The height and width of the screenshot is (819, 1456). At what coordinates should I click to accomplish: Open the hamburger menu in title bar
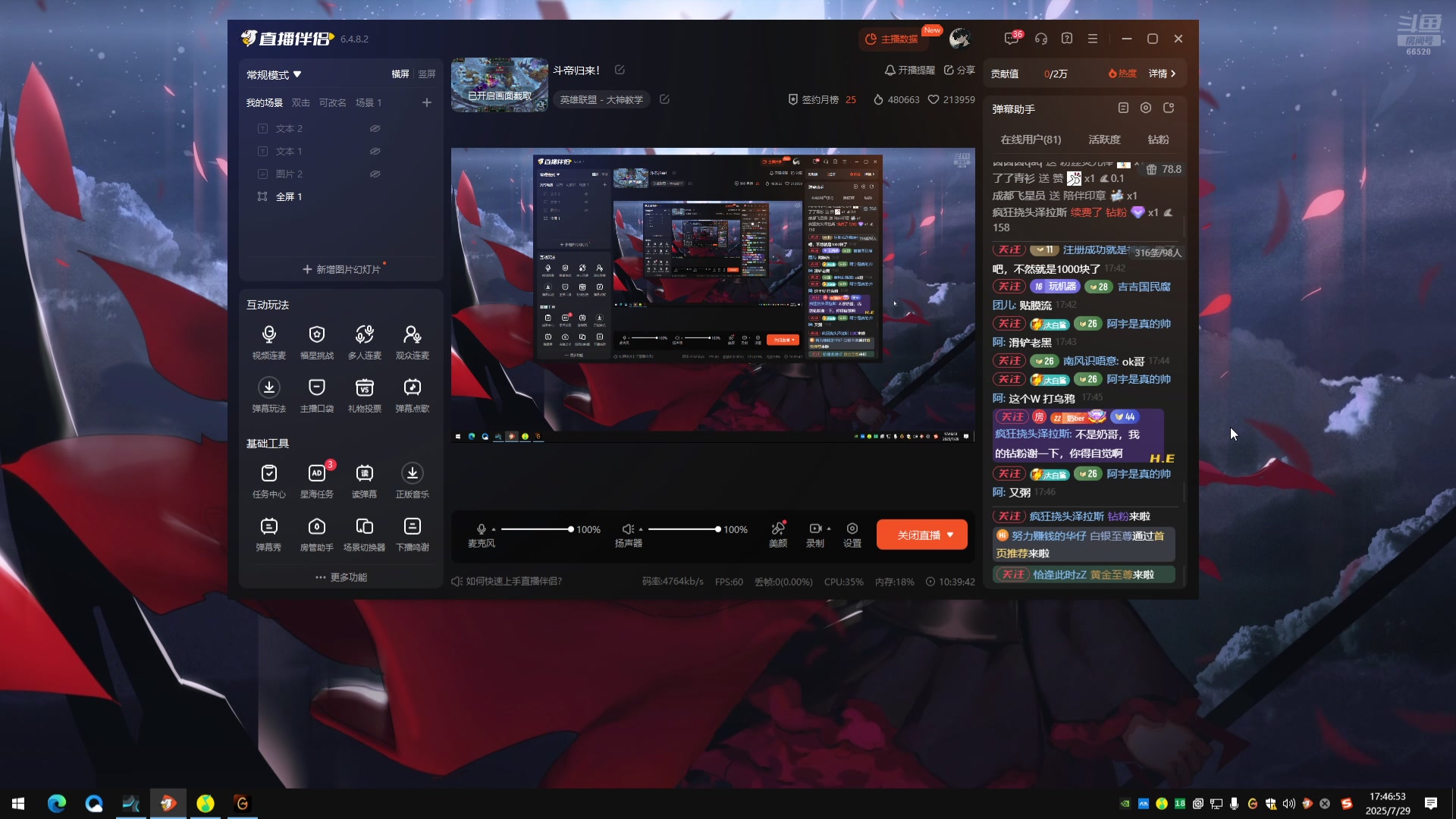[1093, 39]
